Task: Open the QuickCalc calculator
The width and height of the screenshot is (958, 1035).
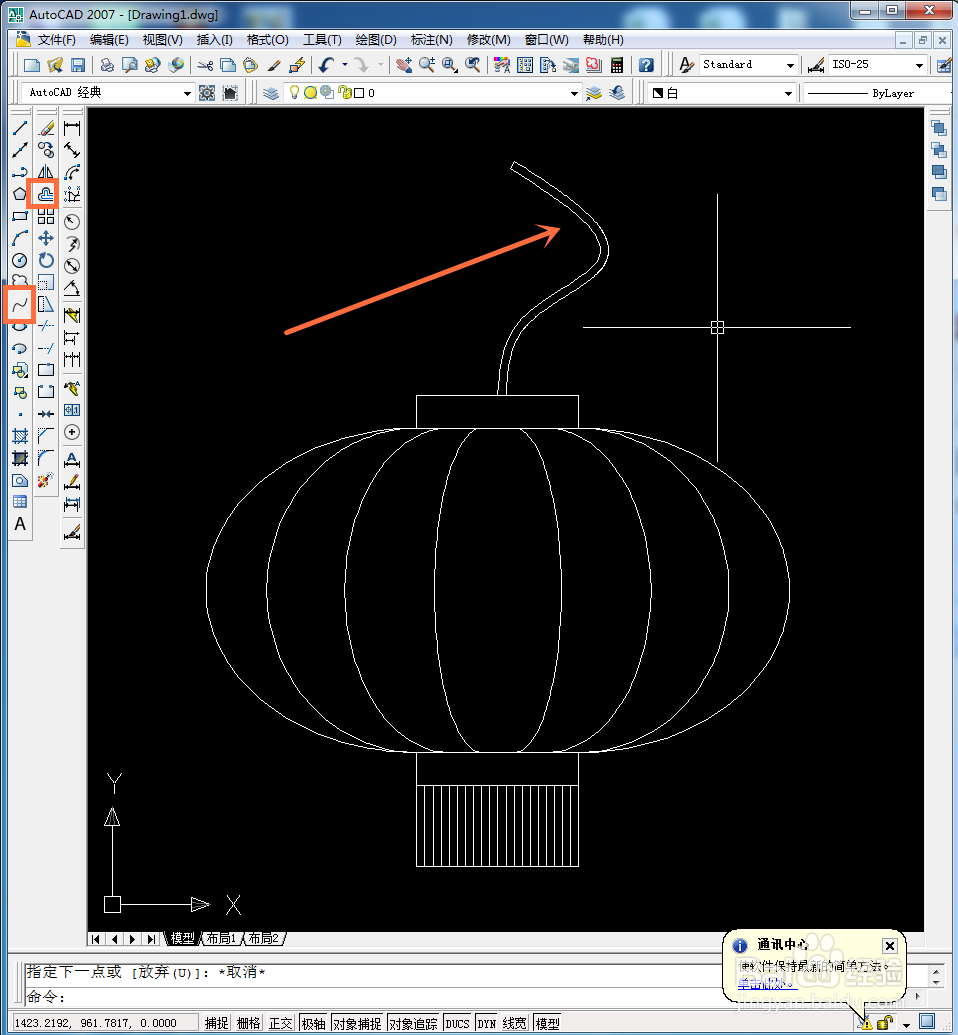Action: (617, 65)
